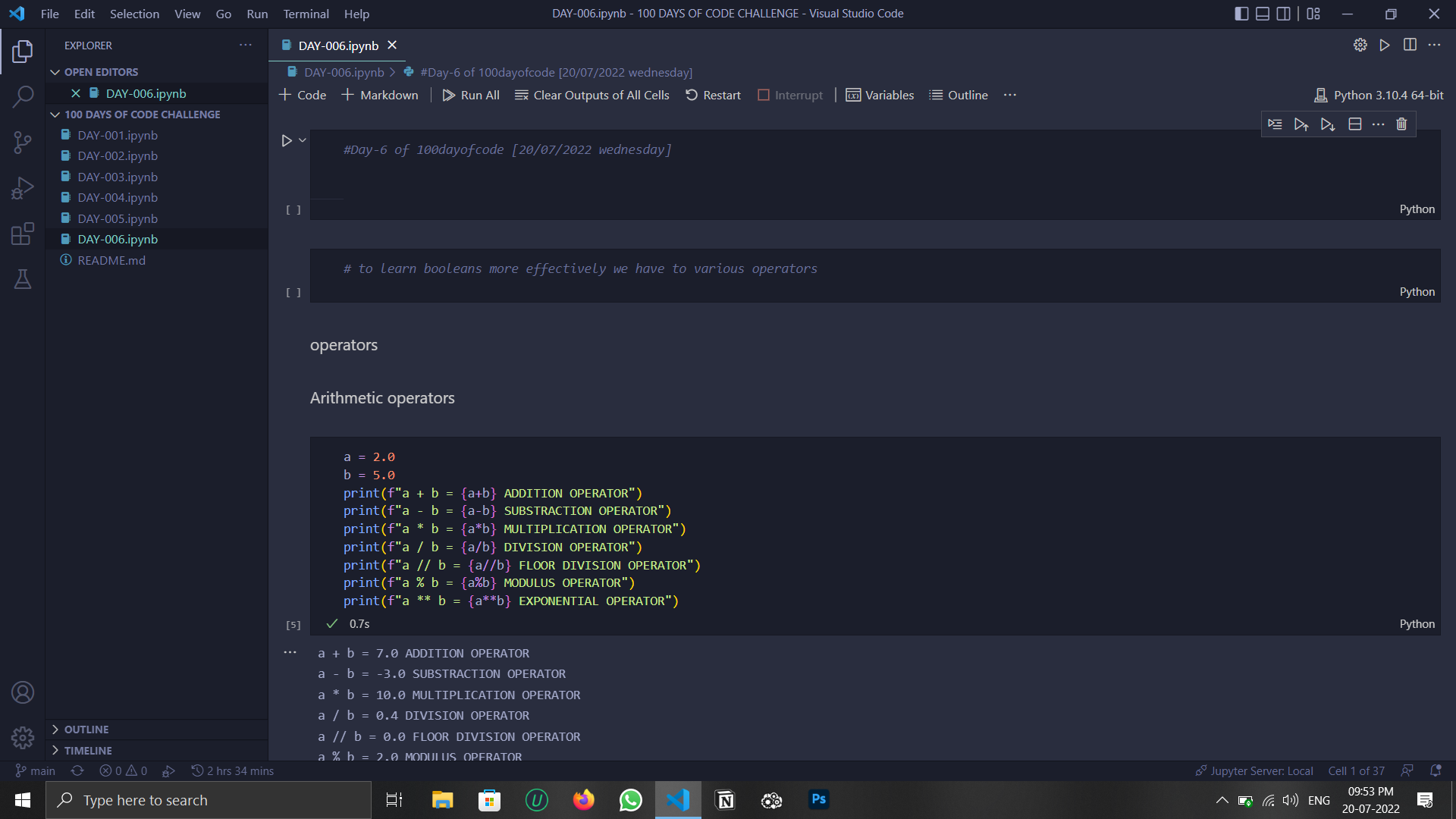This screenshot has width=1456, height=819.
Task: Open the Manage gear in activity bar
Action: [x=23, y=737]
